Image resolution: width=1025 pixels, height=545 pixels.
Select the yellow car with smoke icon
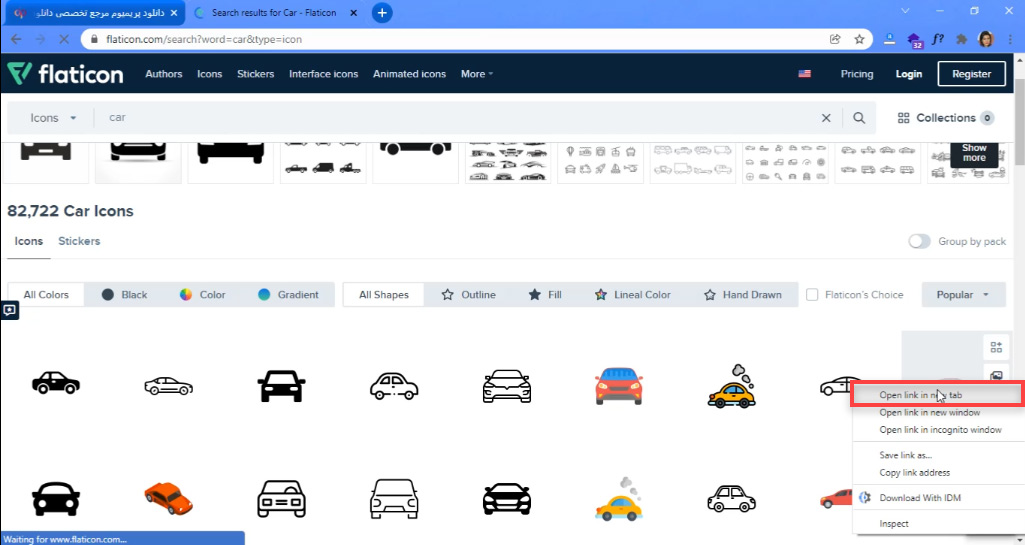pyautogui.click(x=731, y=387)
